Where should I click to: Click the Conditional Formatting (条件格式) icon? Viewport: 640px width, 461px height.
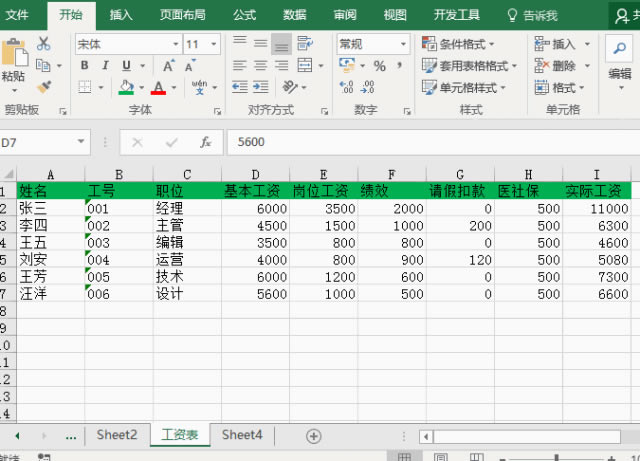click(x=431, y=44)
